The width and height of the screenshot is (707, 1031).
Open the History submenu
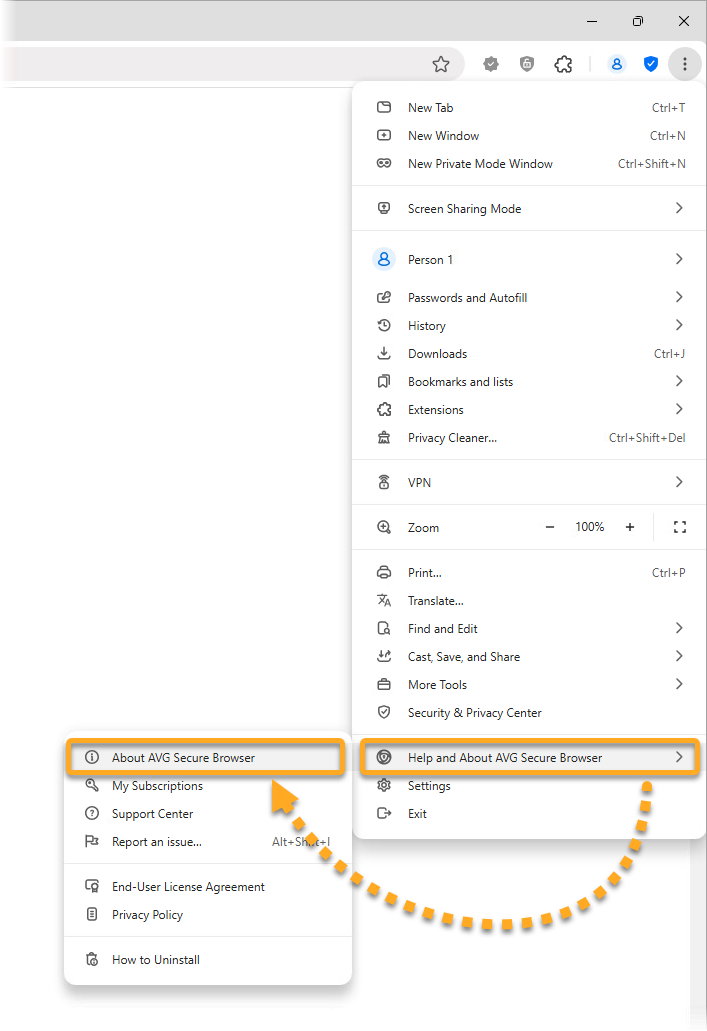click(x=427, y=326)
